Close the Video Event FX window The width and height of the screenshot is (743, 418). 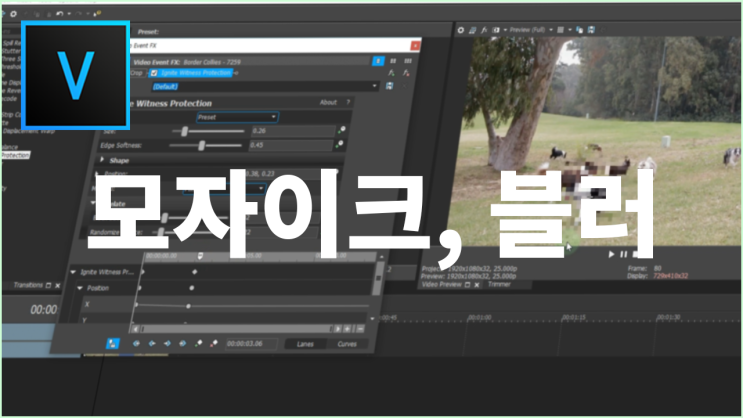coord(415,45)
